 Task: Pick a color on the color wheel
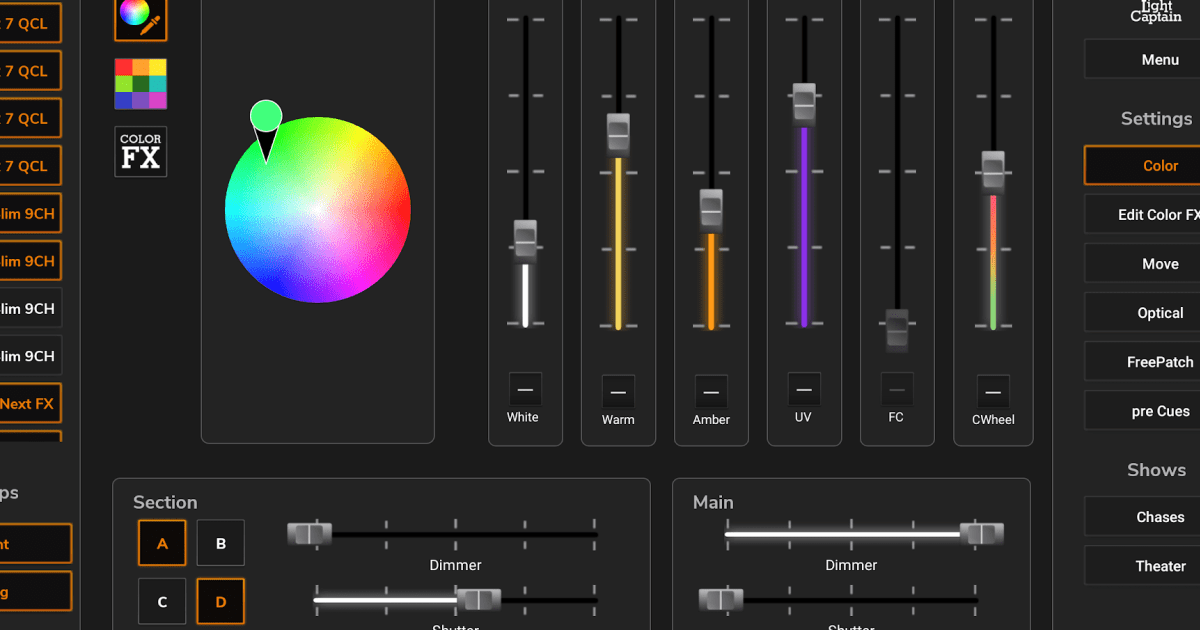point(318,210)
